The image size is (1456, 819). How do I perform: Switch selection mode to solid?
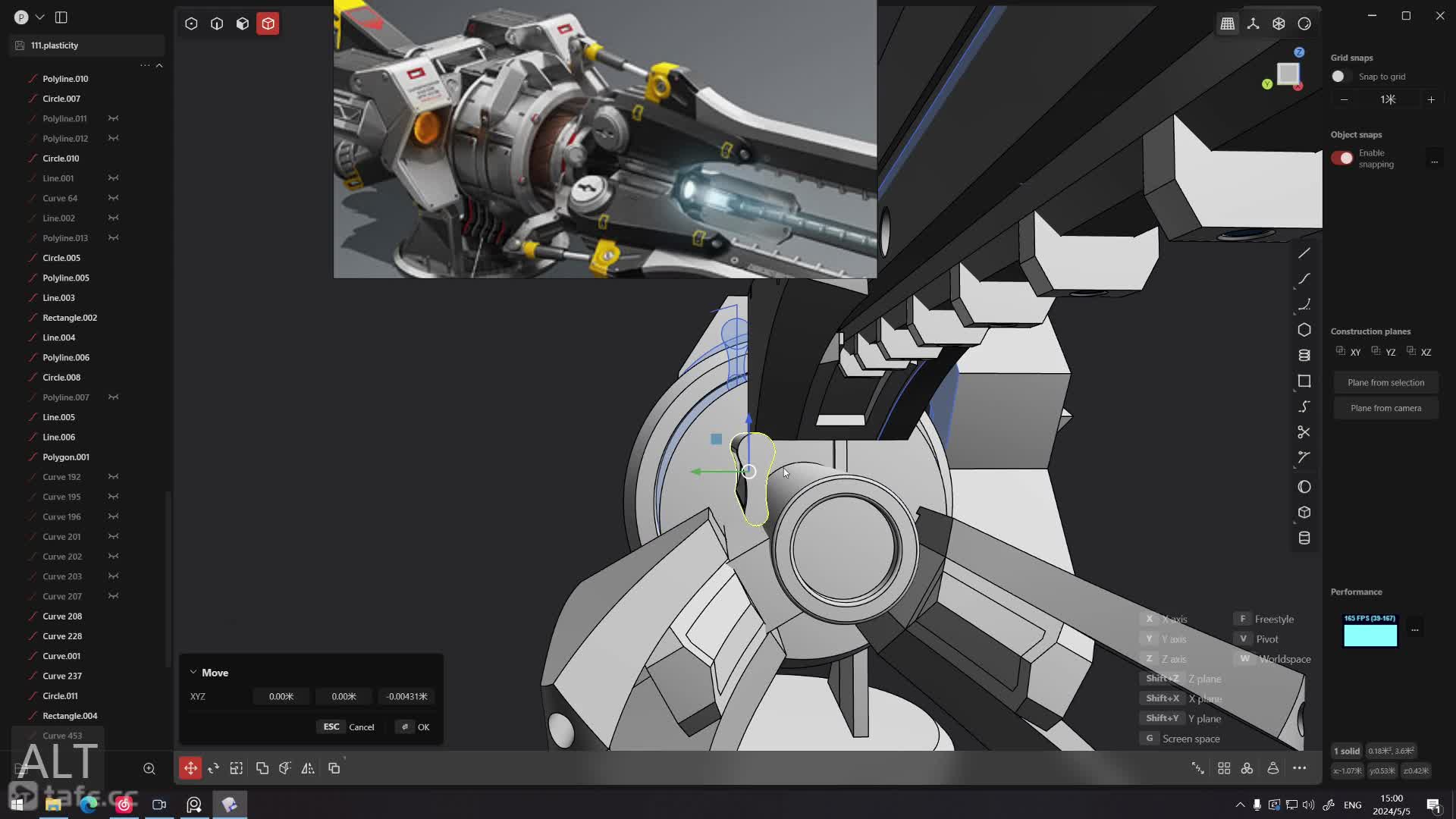[x=268, y=24]
